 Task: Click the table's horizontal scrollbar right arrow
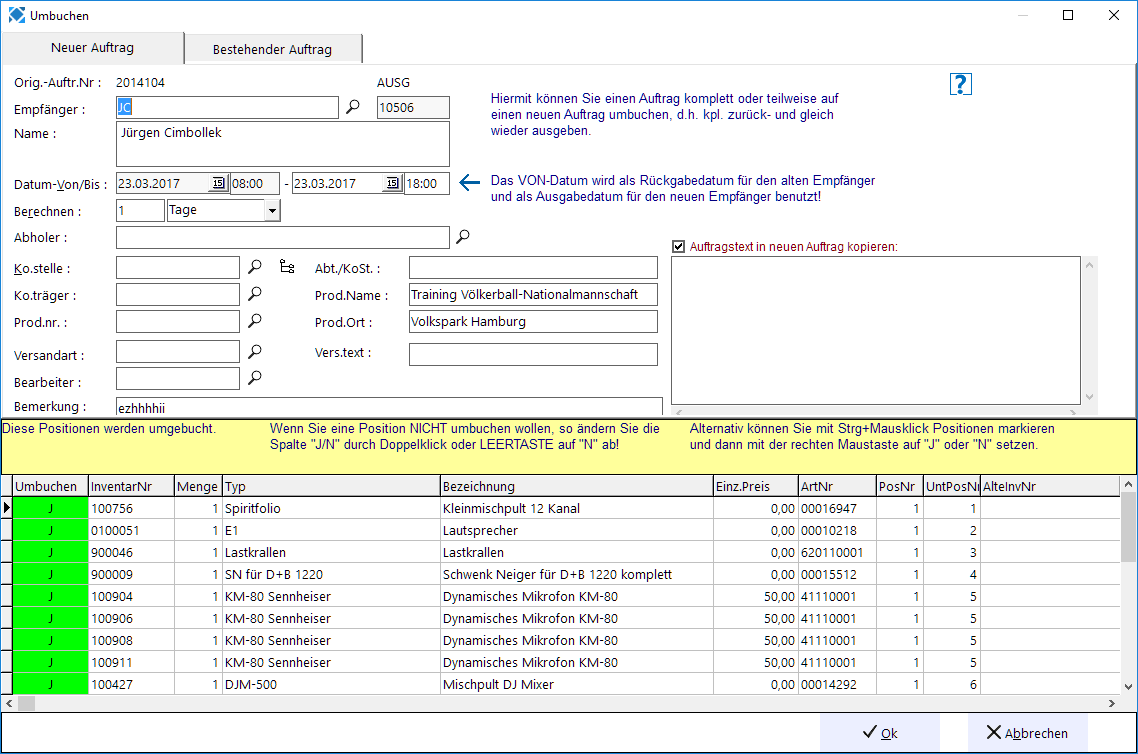[x=1112, y=703]
